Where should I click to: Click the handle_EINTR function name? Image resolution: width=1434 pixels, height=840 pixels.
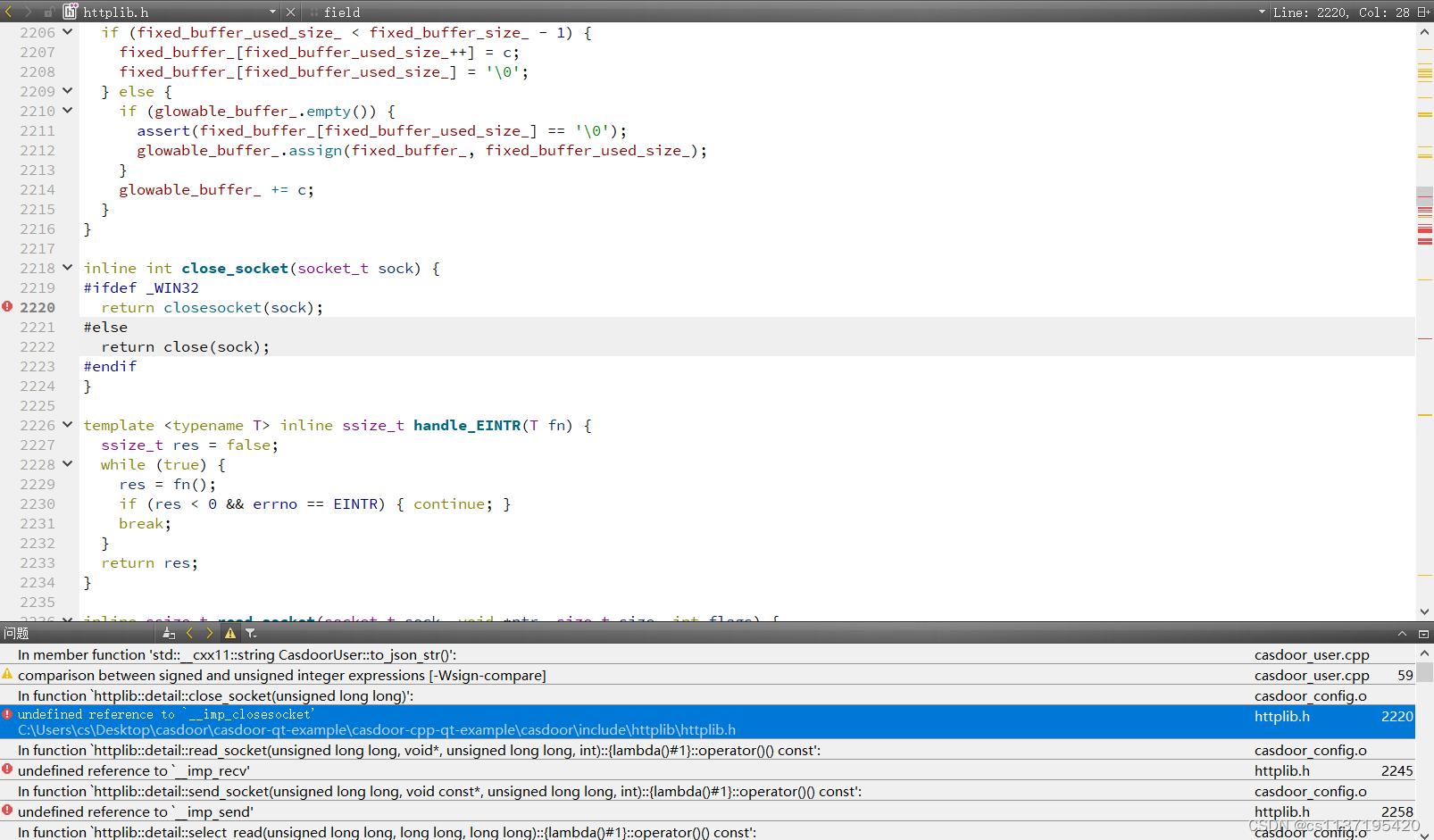pyautogui.click(x=466, y=425)
